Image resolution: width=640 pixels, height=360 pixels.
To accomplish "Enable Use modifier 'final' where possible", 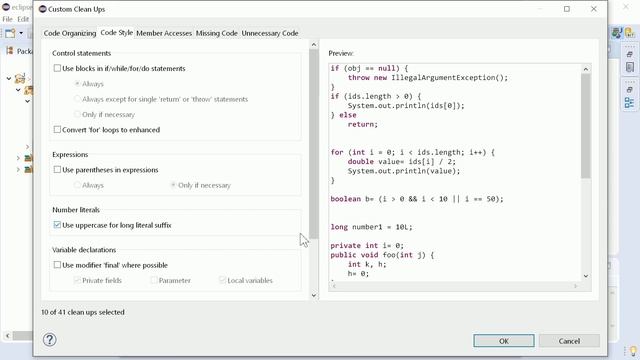I will click(57, 265).
